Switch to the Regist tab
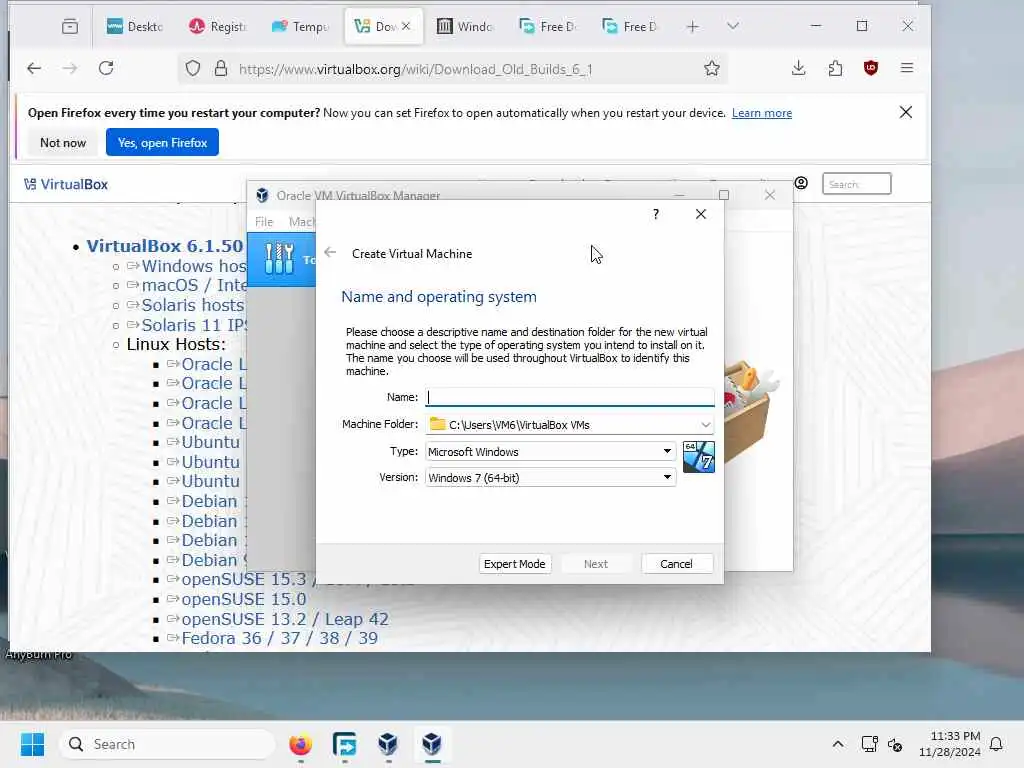 pyautogui.click(x=217, y=26)
